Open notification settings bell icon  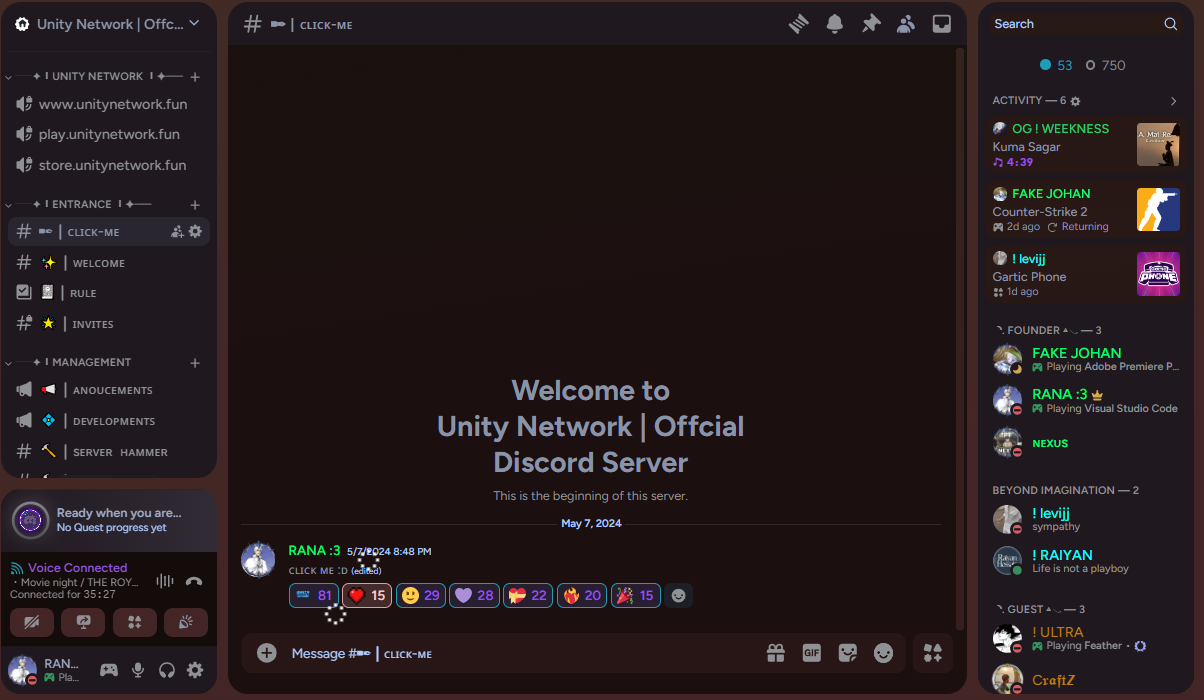tap(834, 24)
